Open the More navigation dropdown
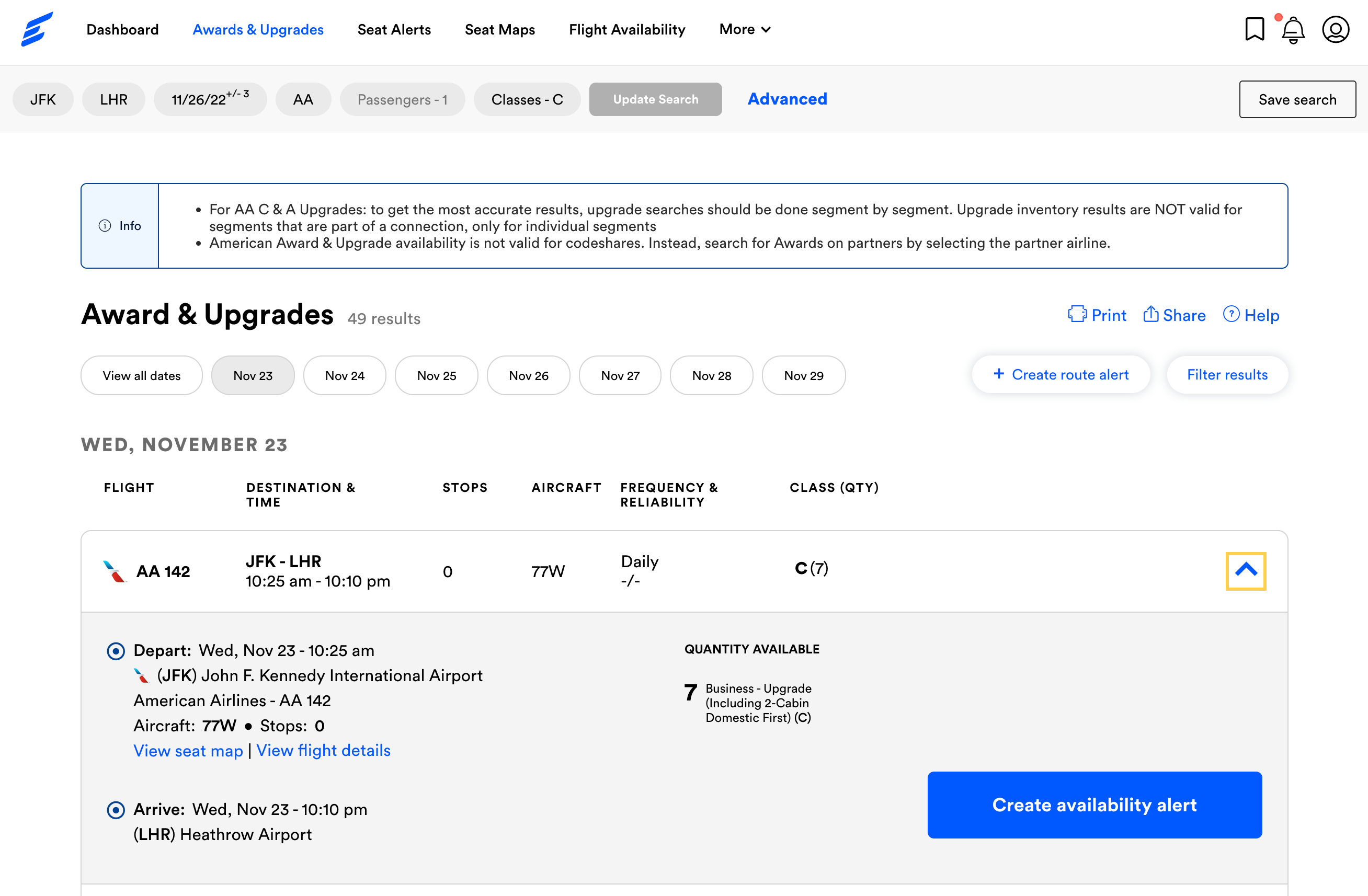The height and width of the screenshot is (896, 1368). [x=744, y=29]
